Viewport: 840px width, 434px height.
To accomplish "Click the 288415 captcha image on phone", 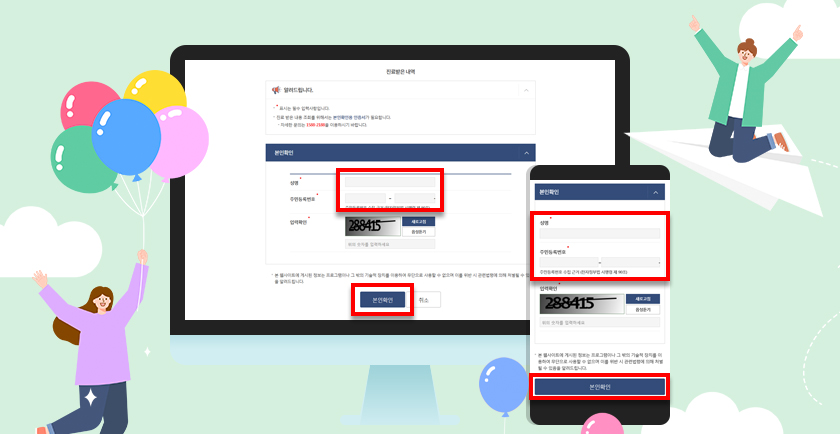I will pyautogui.click(x=582, y=304).
